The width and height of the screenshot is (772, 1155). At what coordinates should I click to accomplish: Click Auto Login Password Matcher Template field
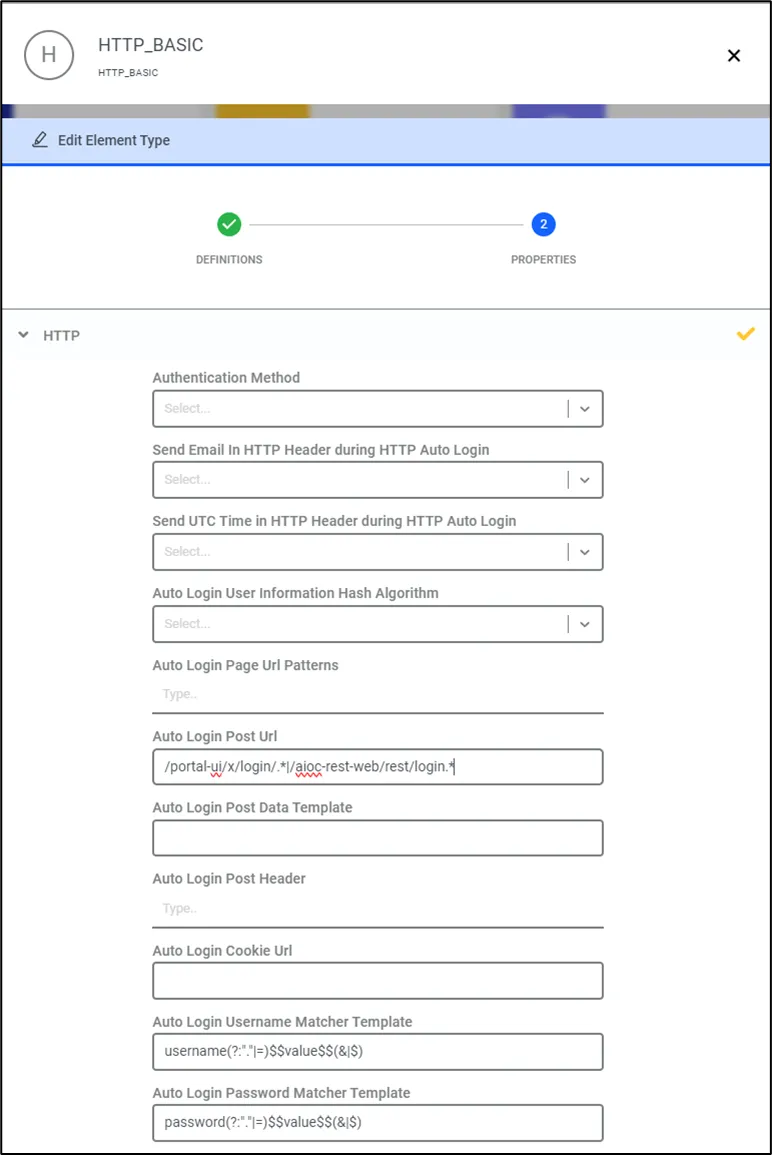point(378,1123)
